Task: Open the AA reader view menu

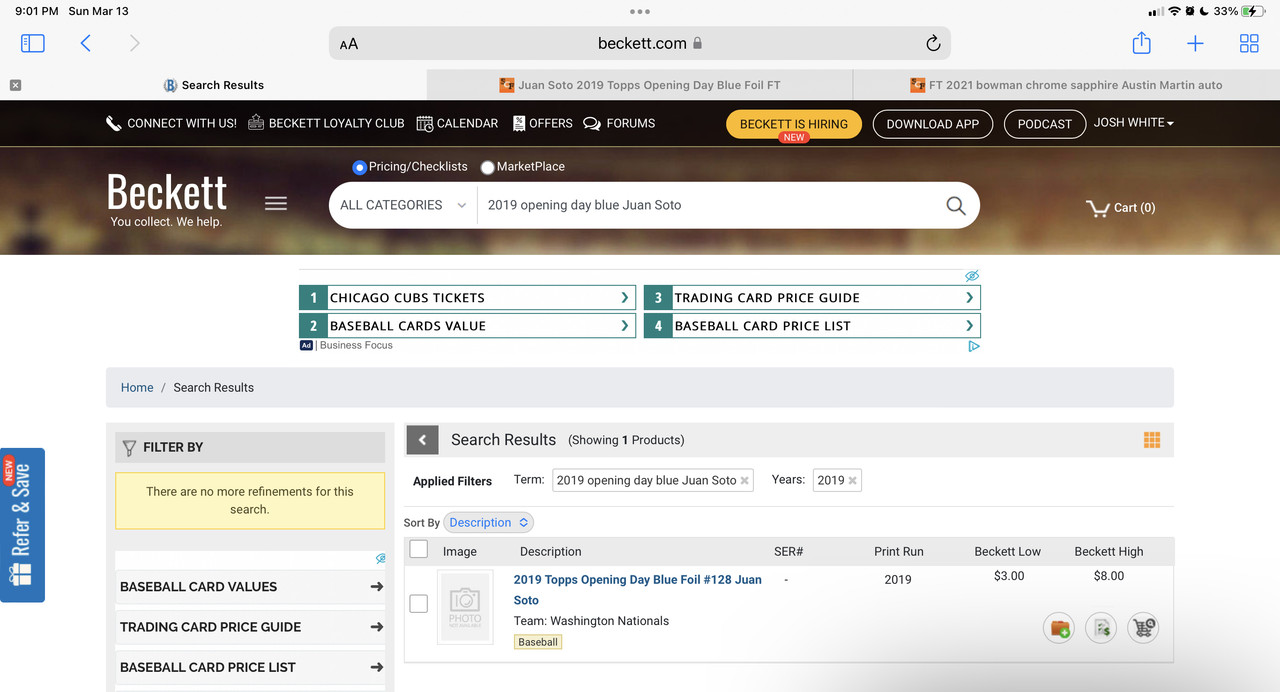Action: pos(349,44)
